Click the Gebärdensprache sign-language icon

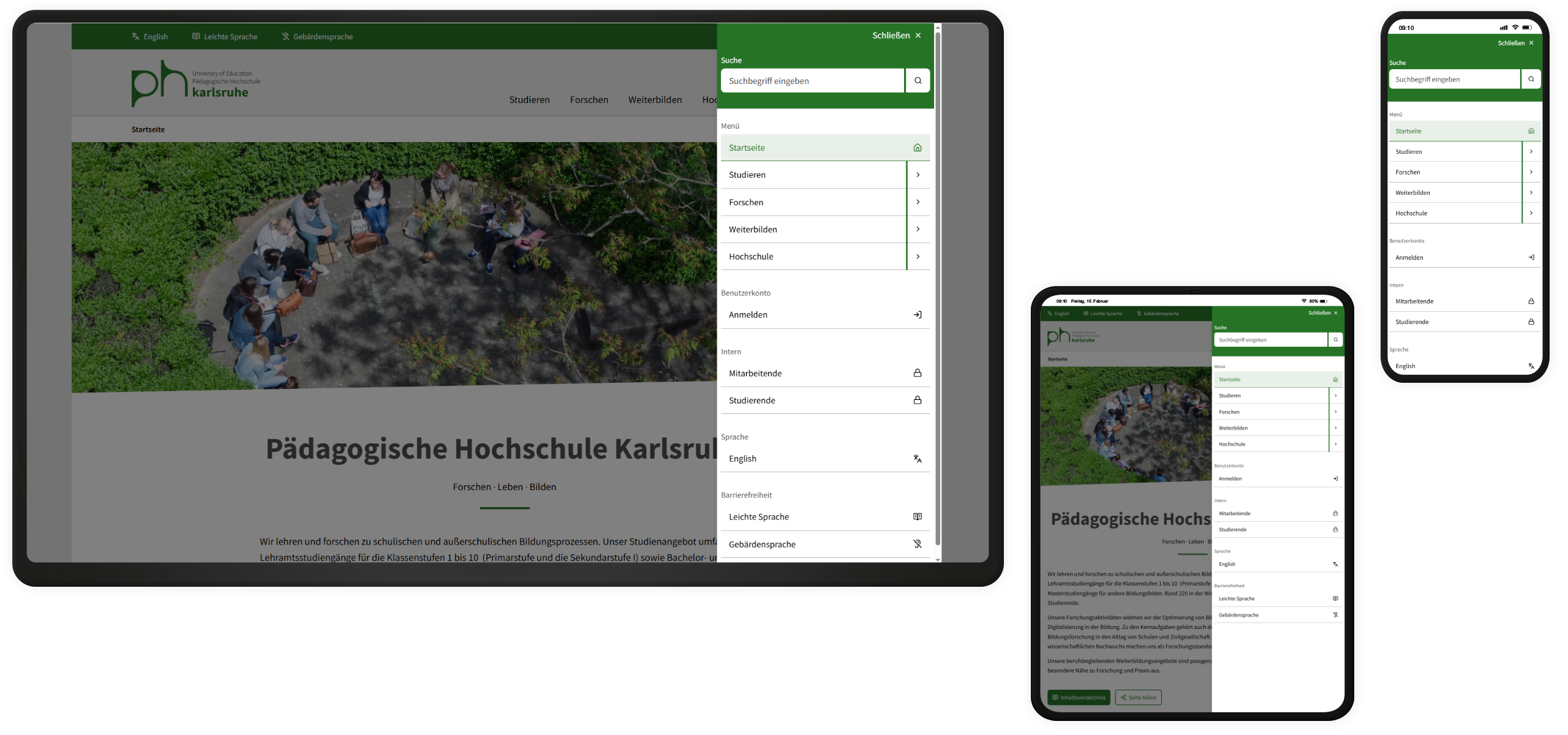[917, 544]
